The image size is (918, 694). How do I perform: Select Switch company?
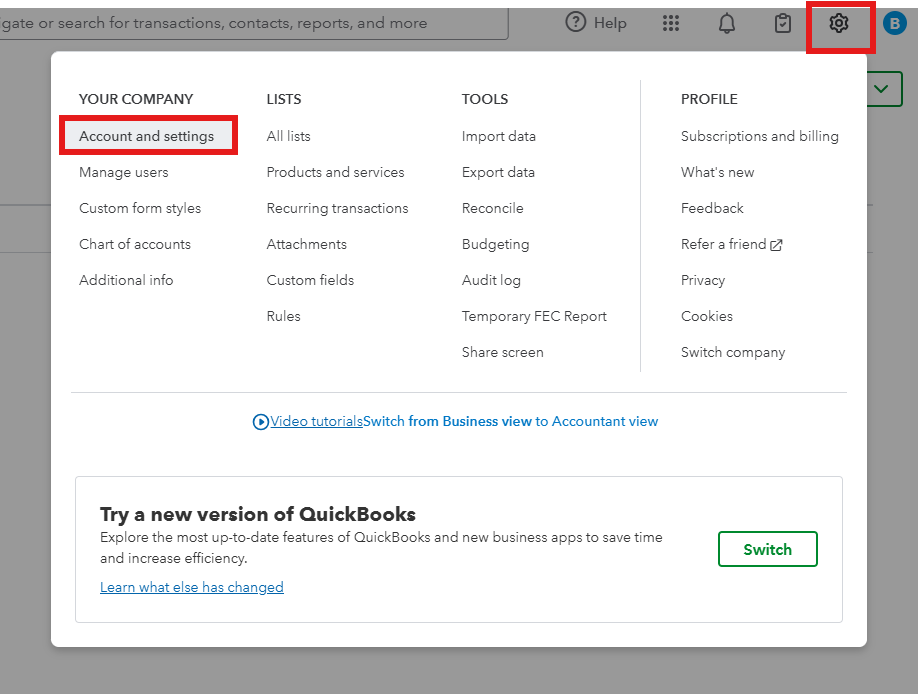[x=733, y=352]
